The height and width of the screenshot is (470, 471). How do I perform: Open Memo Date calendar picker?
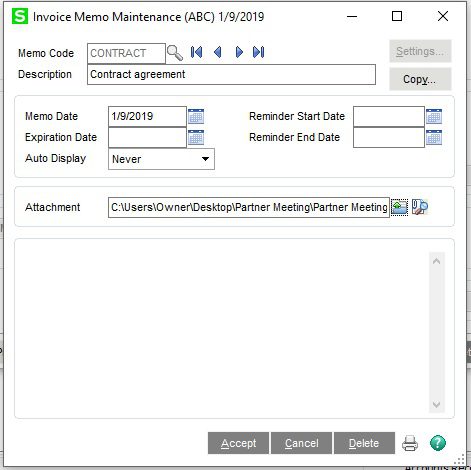tap(196, 116)
